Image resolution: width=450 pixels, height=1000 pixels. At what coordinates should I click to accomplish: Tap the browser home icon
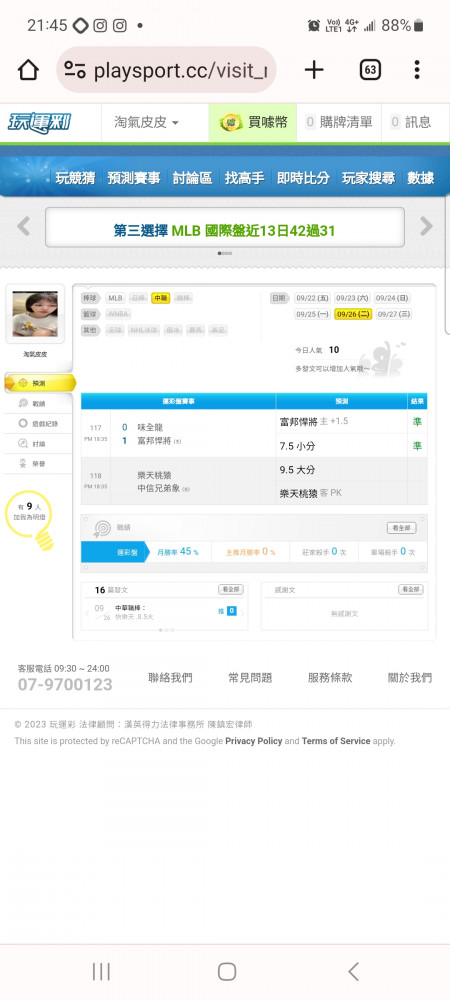pos(28,70)
